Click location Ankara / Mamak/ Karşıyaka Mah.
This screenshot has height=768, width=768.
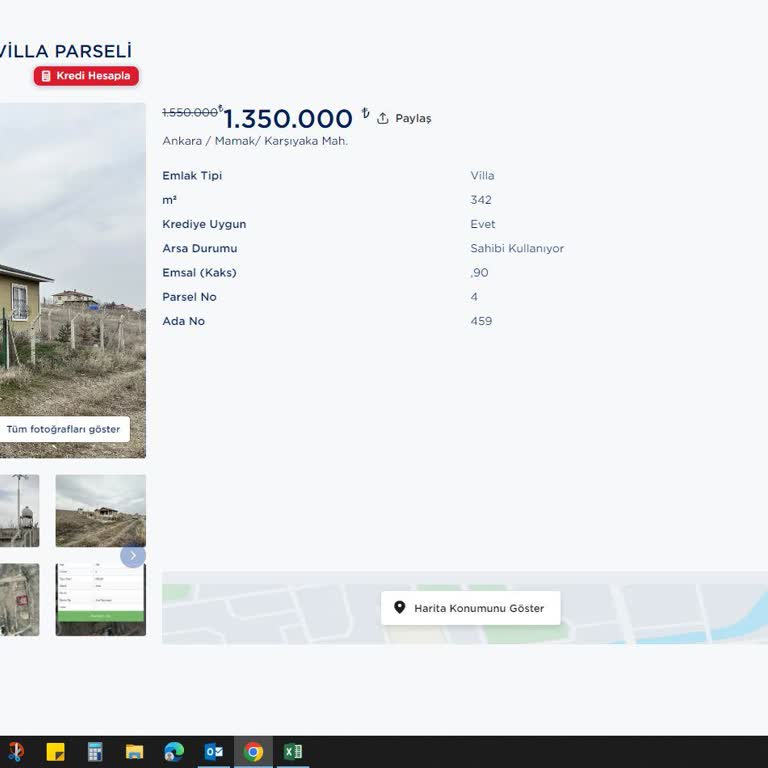[x=255, y=141]
